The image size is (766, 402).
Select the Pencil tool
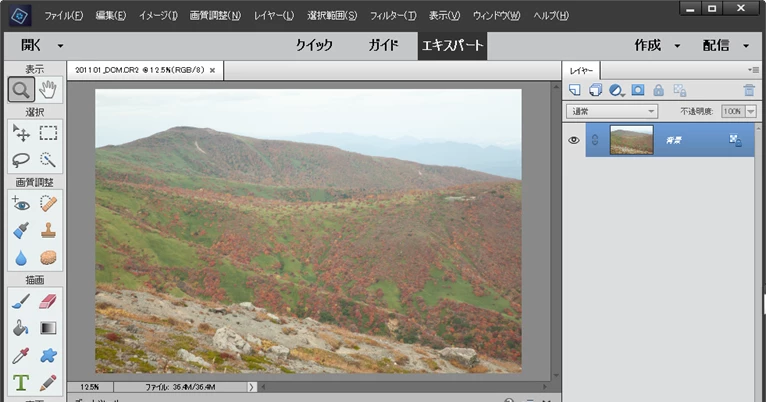pos(48,382)
